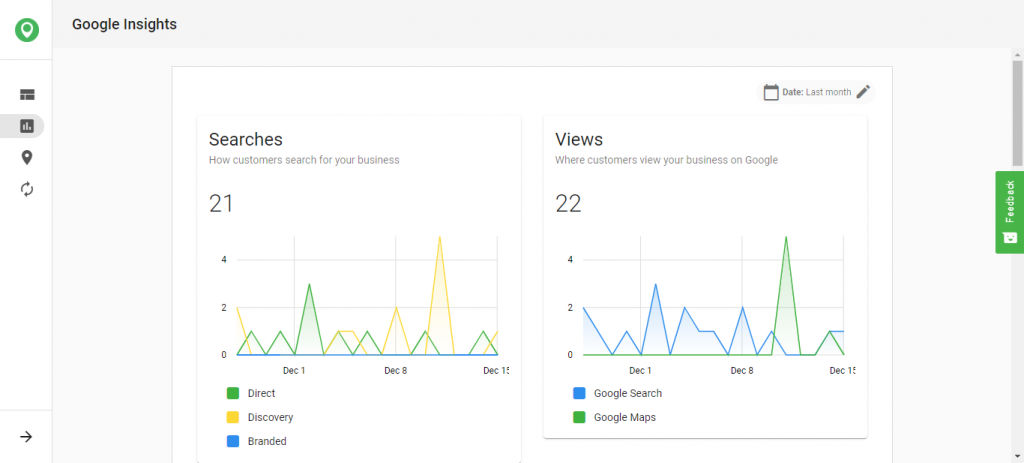This screenshot has height=463, width=1024.
Task: Click the Google Maps legend label
Action: tap(624, 417)
